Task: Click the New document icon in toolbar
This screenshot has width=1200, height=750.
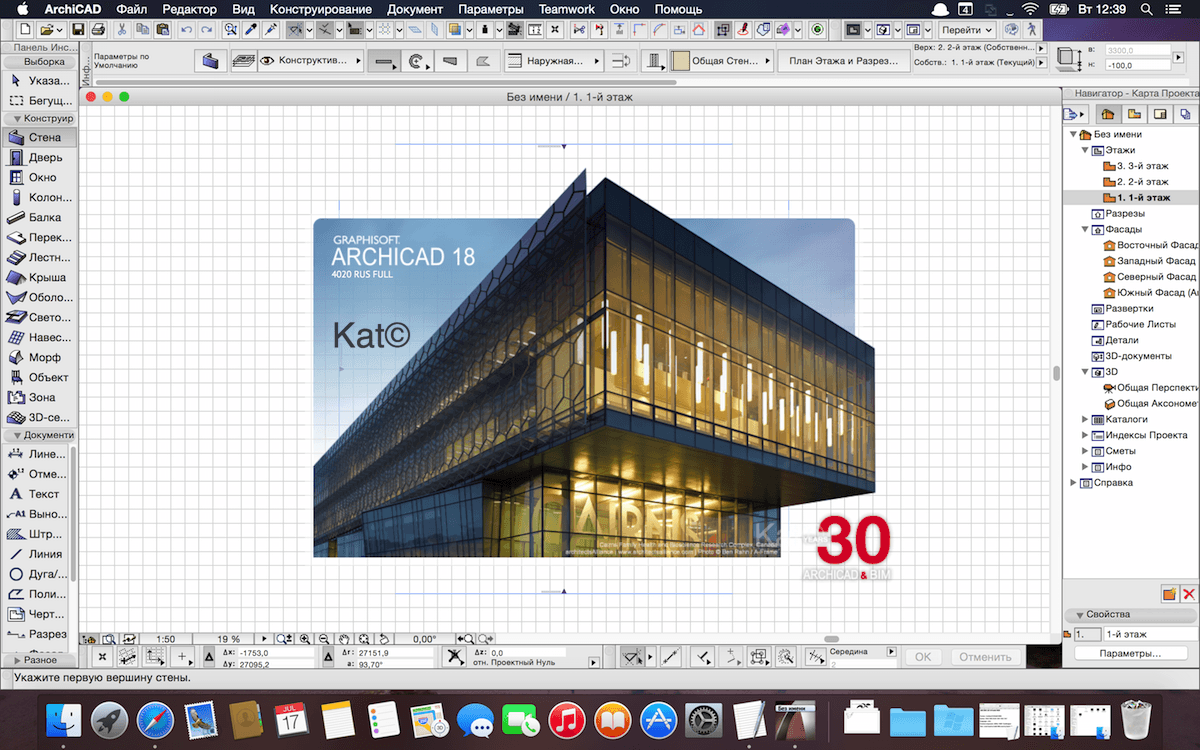Action: click(26, 30)
